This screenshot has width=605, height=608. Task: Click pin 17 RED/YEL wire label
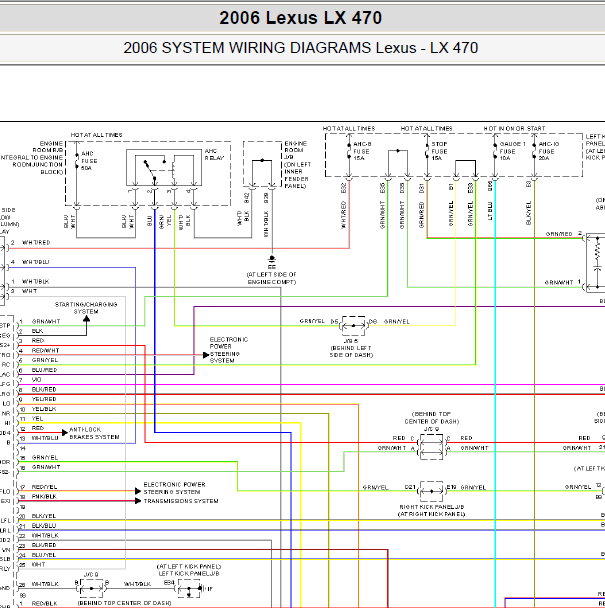pyautogui.click(x=44, y=487)
